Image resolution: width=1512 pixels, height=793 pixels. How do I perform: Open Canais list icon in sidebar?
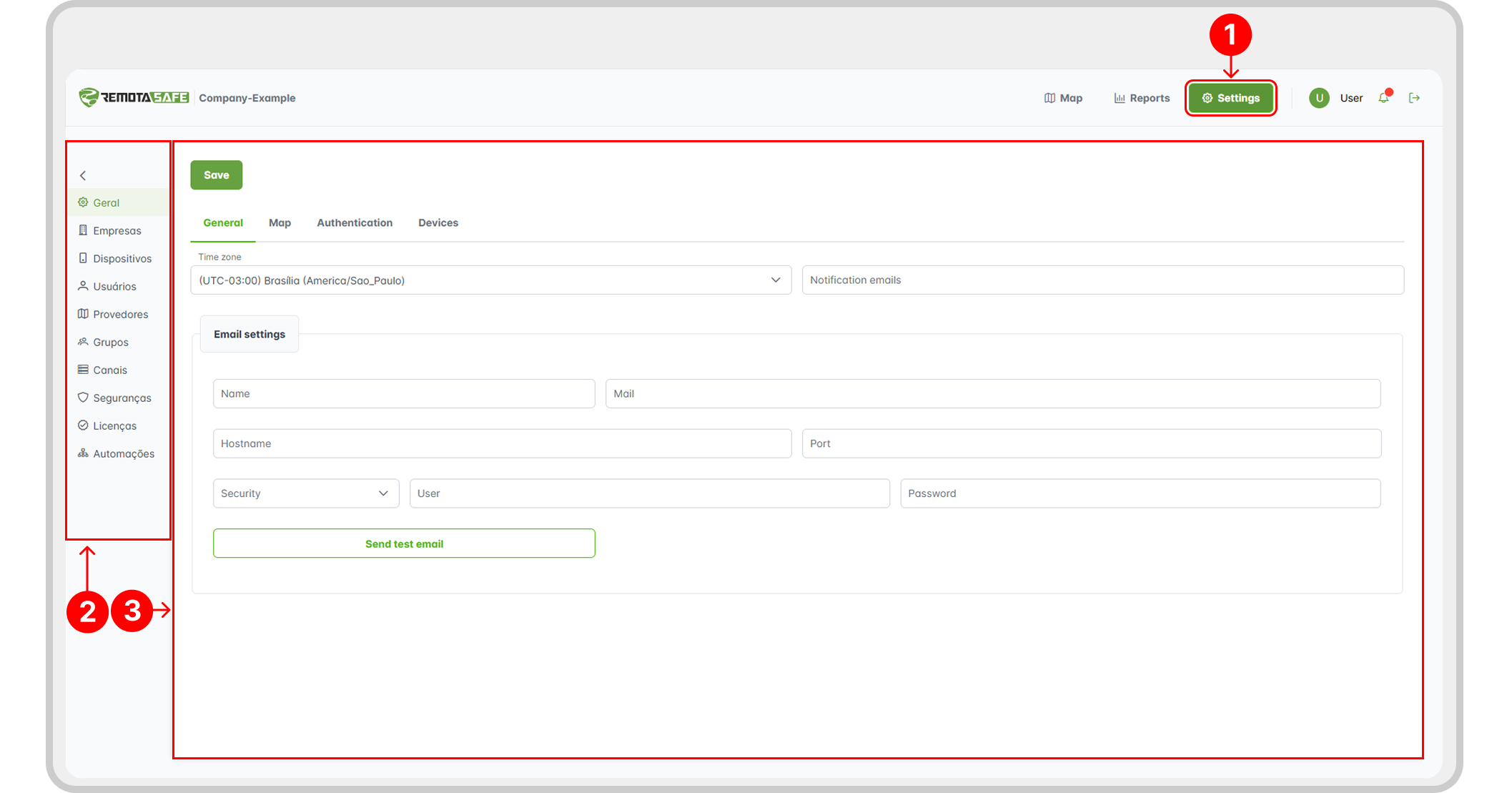[83, 370]
